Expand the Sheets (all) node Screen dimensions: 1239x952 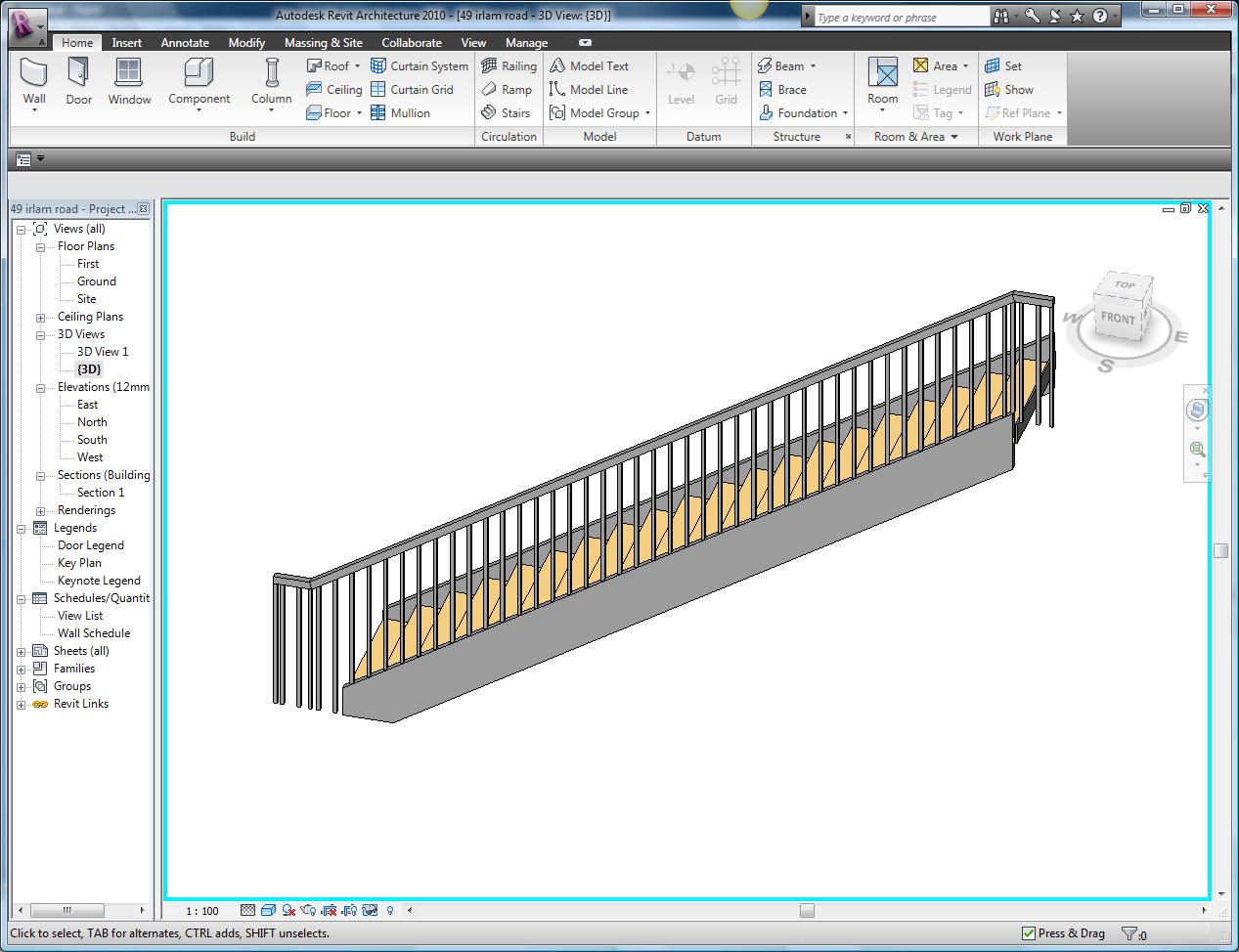tap(22, 652)
